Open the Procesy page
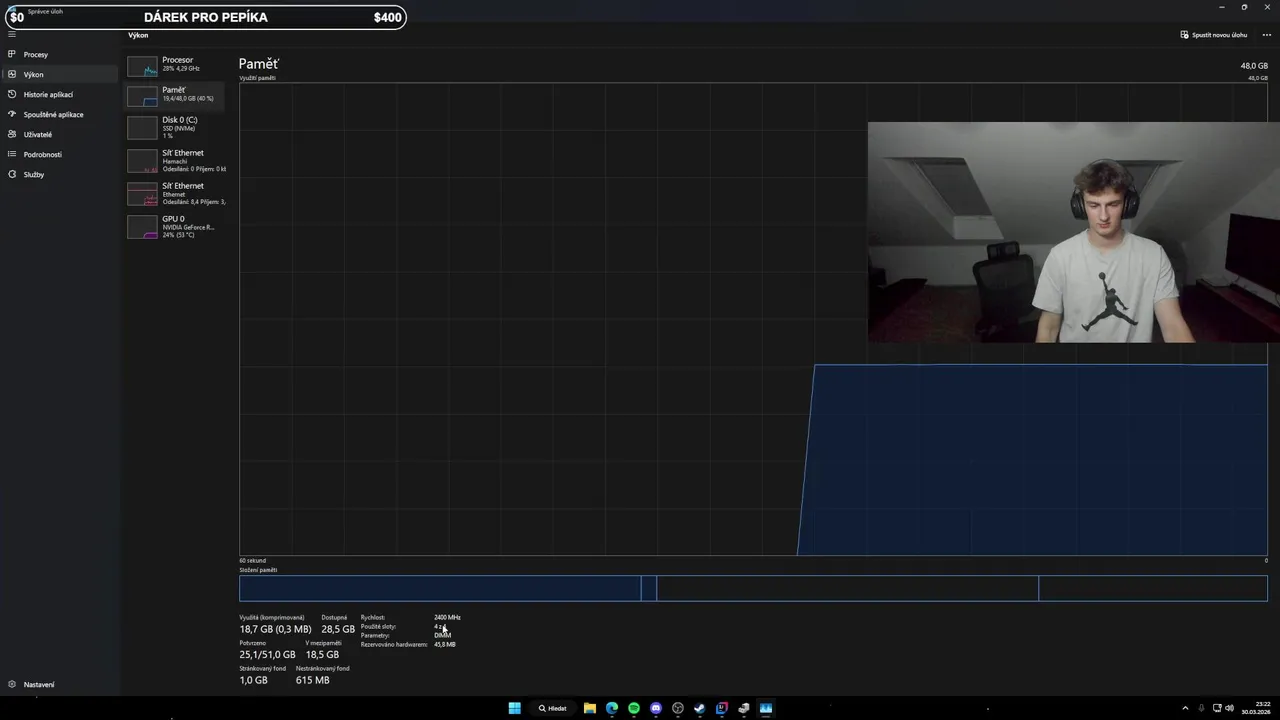 tap(58, 54)
